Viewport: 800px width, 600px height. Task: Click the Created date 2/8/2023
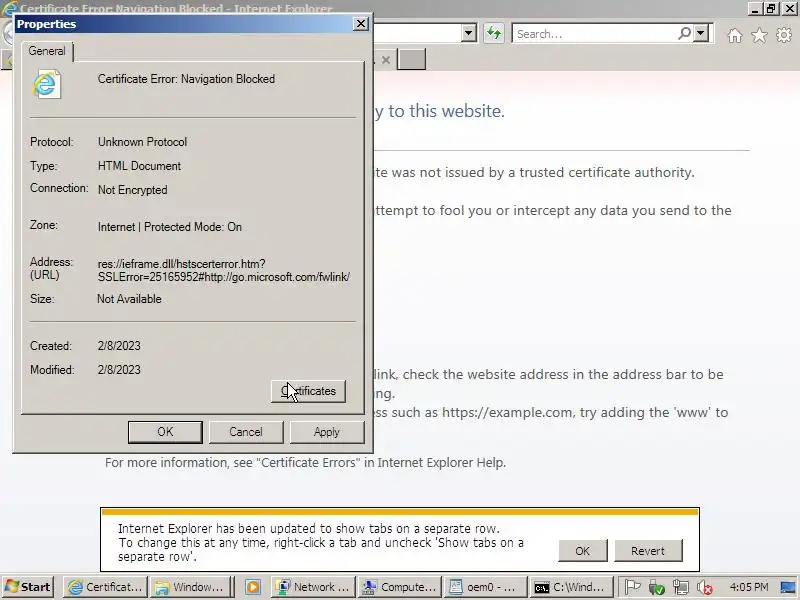[x=119, y=346]
